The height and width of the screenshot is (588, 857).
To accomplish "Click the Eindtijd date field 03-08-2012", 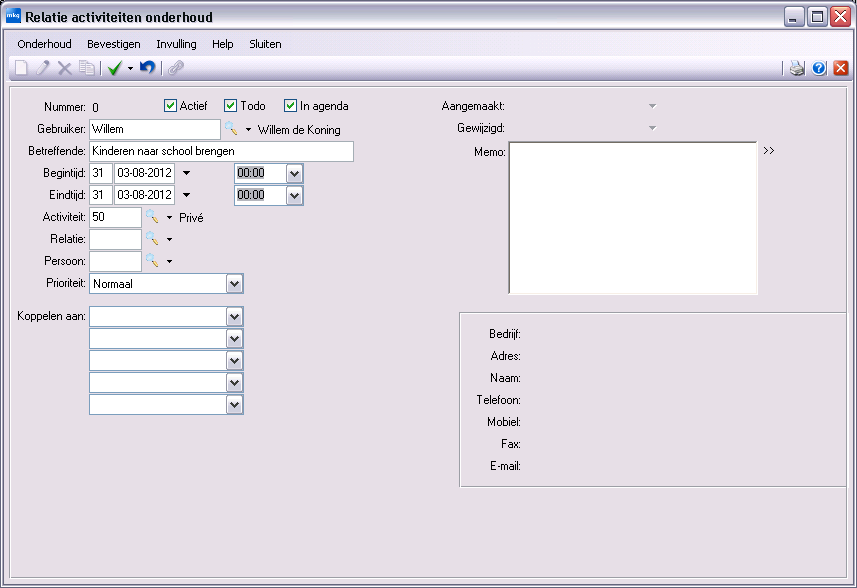I will 144,195.
